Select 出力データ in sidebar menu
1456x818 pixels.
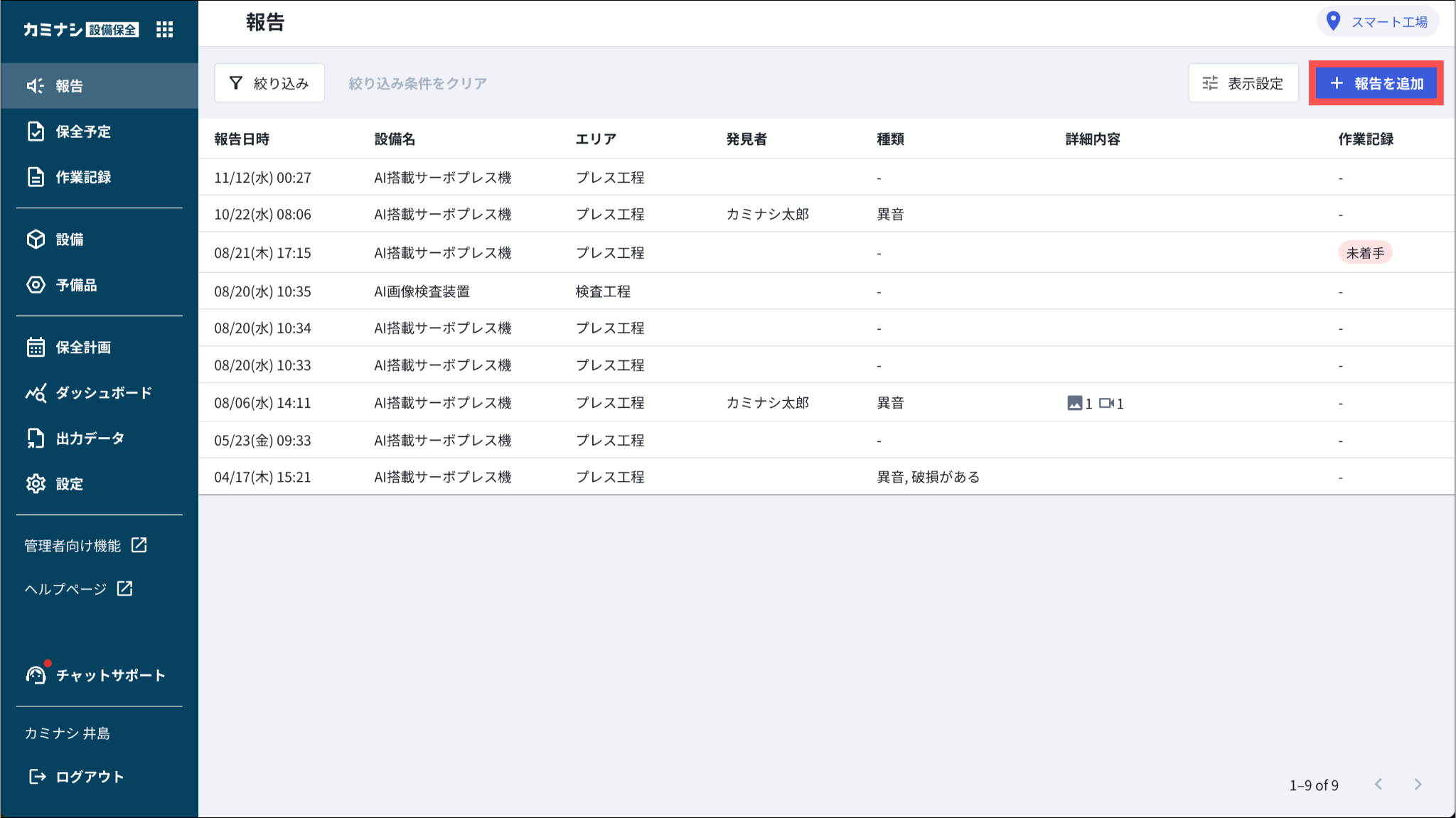point(90,438)
